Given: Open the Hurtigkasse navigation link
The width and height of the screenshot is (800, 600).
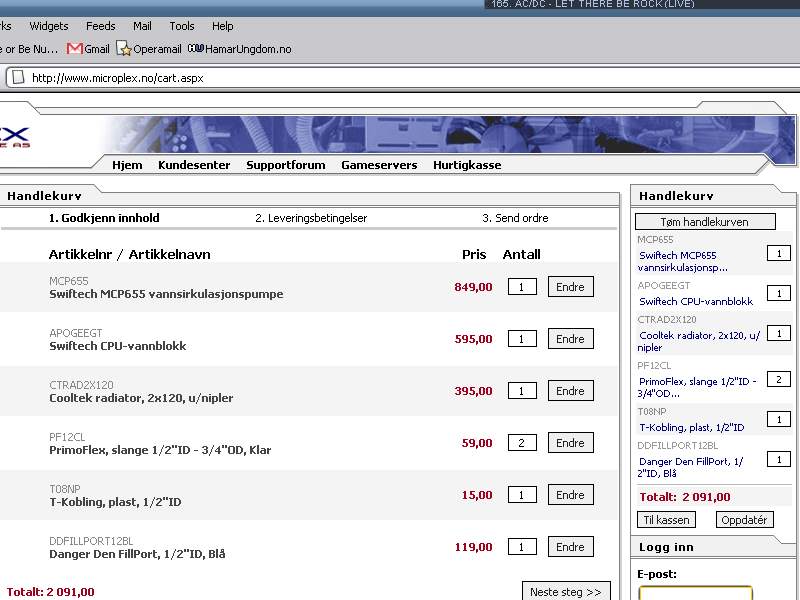Looking at the screenshot, I should point(467,165).
